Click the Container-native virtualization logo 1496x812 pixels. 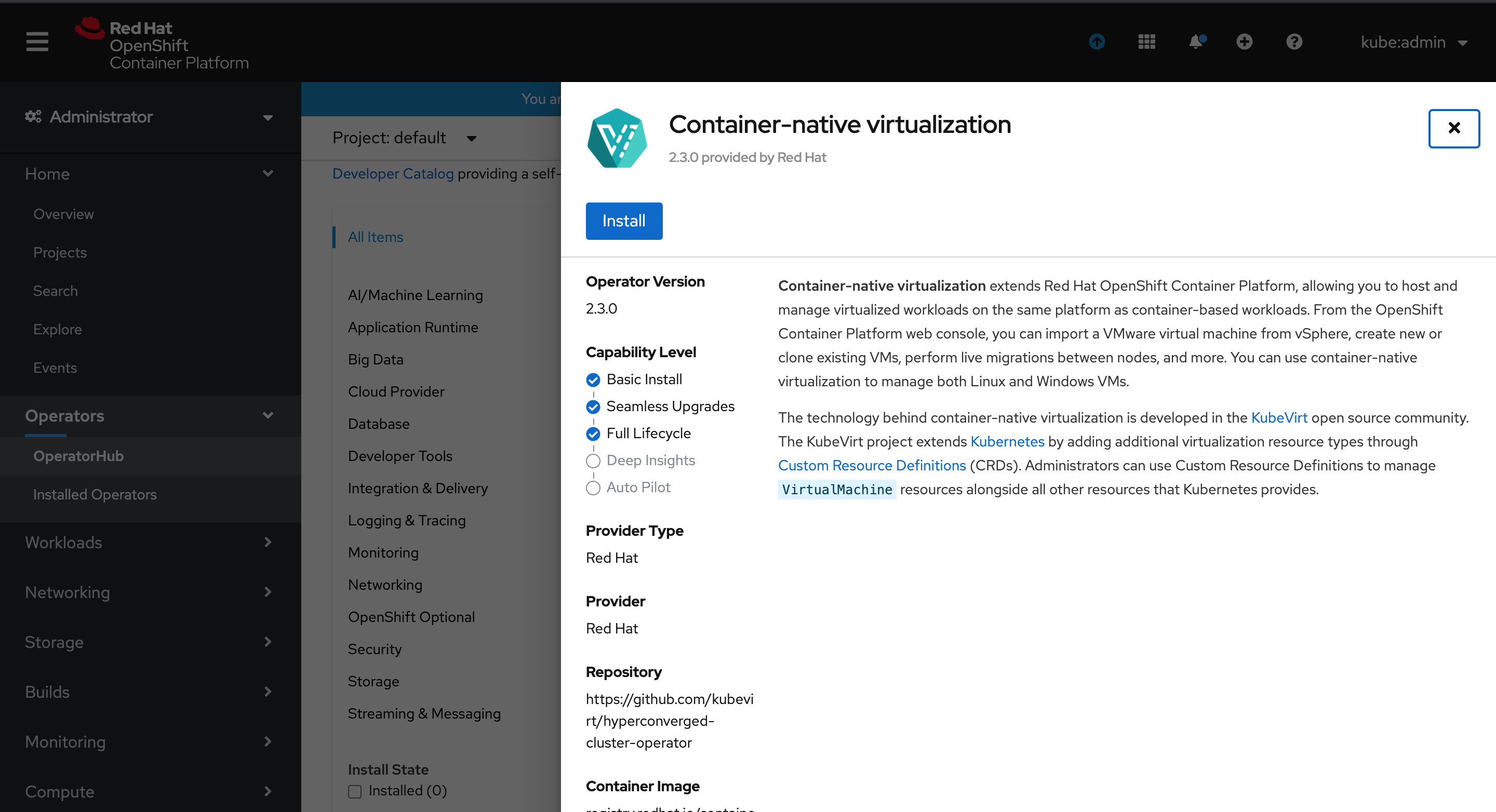pos(617,138)
